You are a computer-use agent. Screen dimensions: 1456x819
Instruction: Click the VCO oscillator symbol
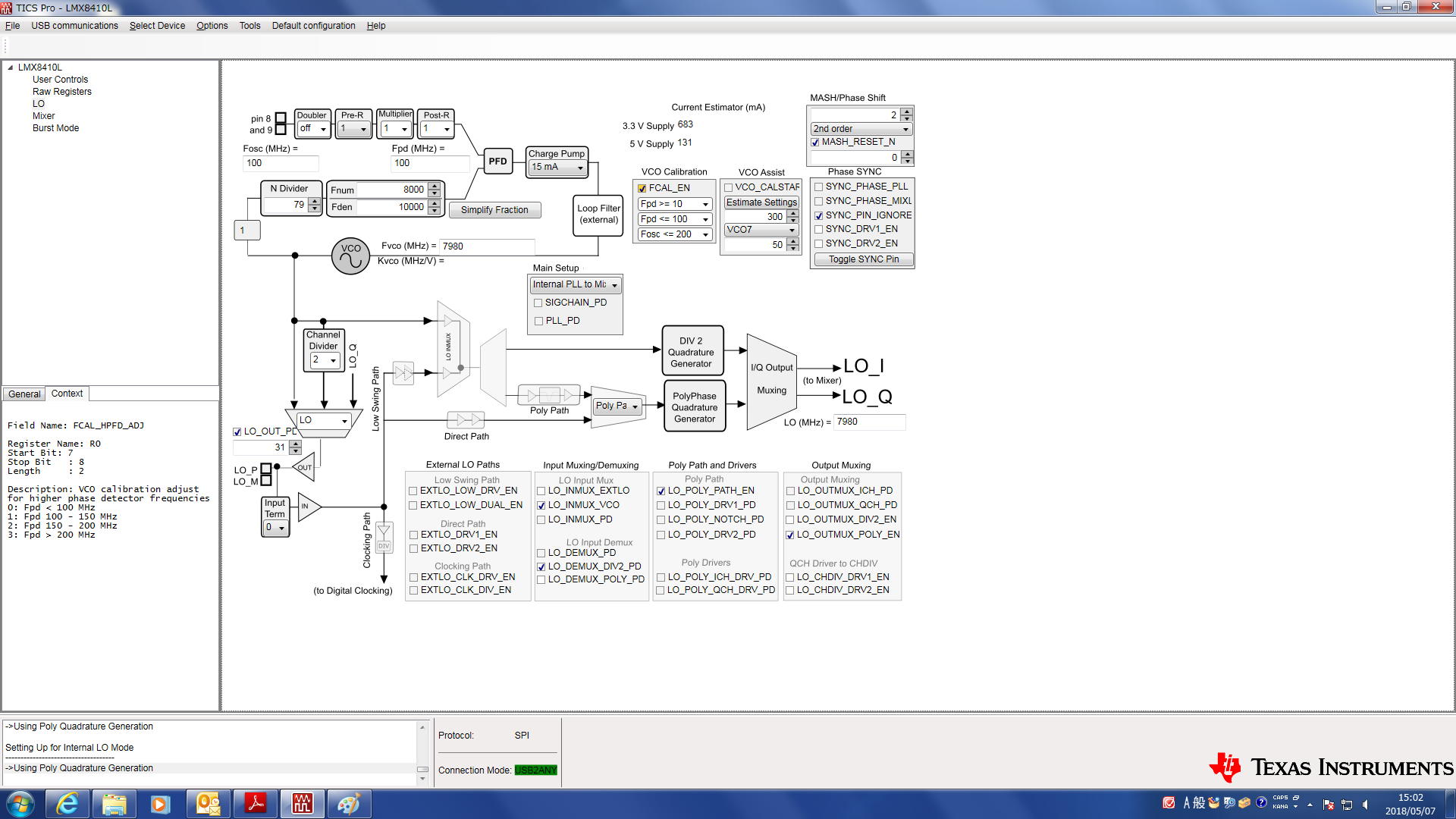point(350,256)
